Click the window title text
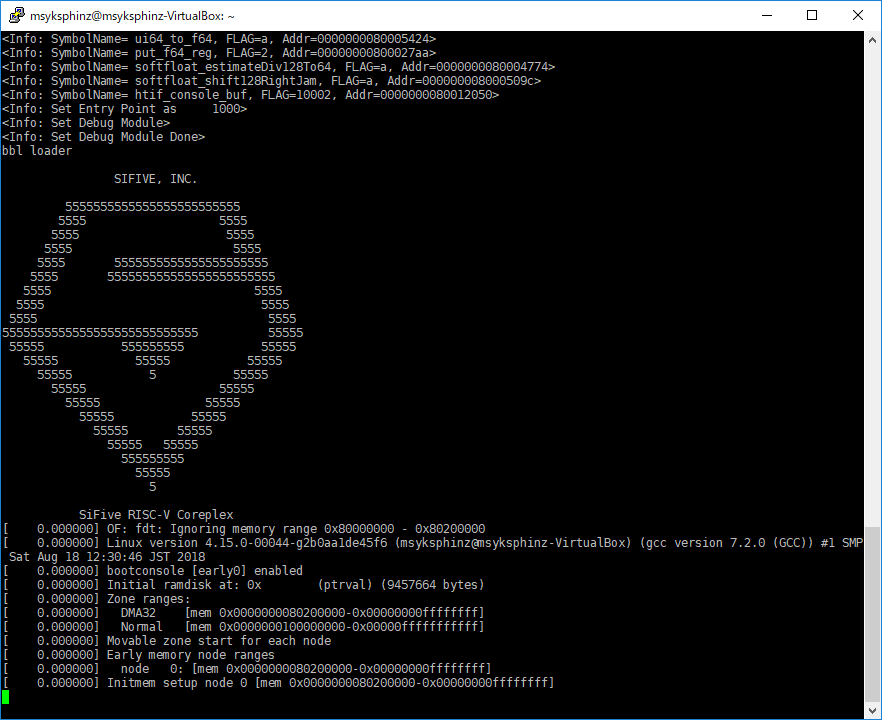Viewport: 882px width, 720px height. pos(132,16)
